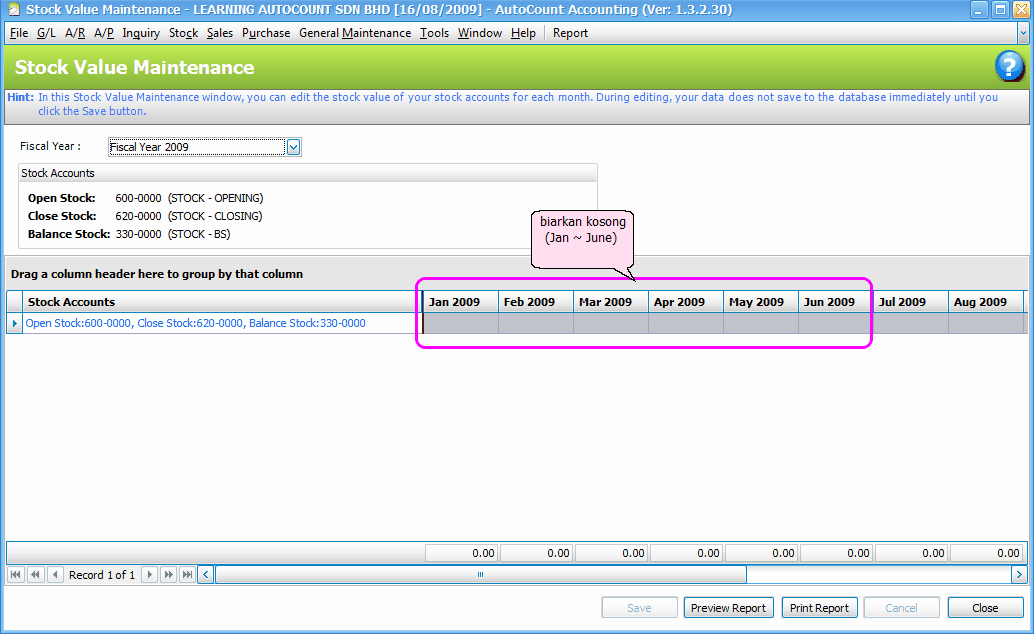Go to last record navigator icon
Viewport: 1034px width, 634px height.
coord(187,575)
